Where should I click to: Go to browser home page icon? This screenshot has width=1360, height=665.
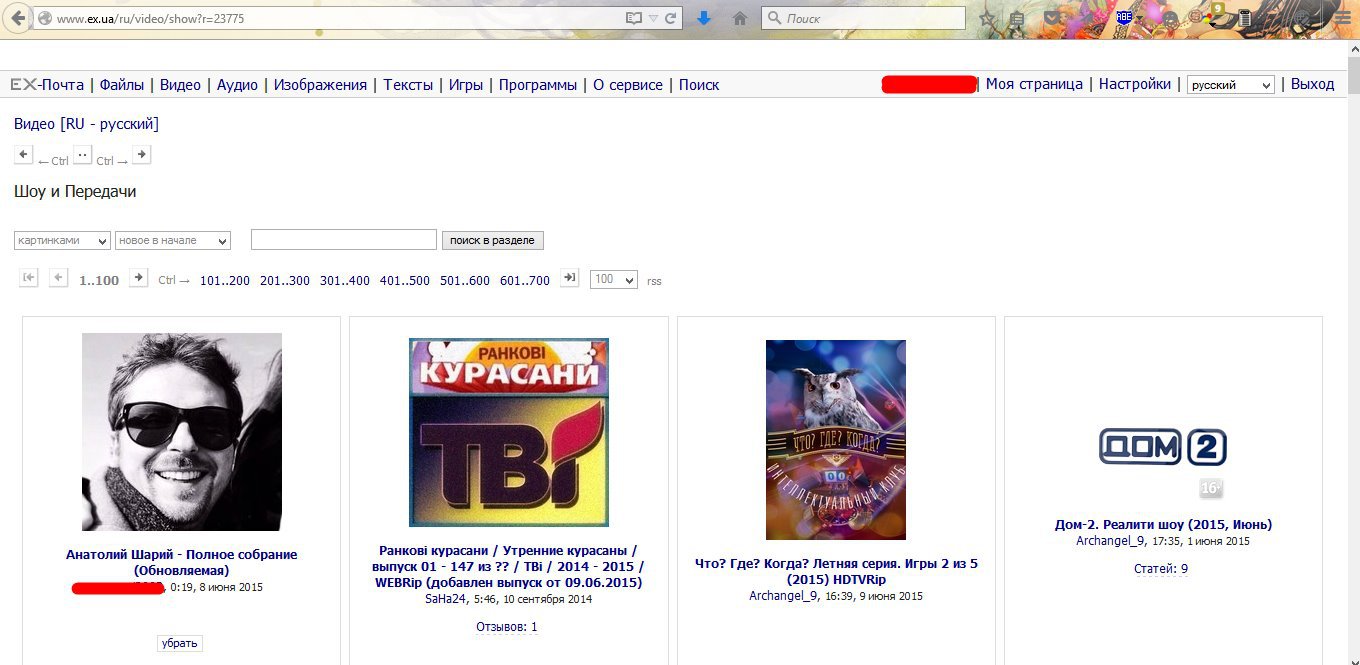tap(740, 18)
